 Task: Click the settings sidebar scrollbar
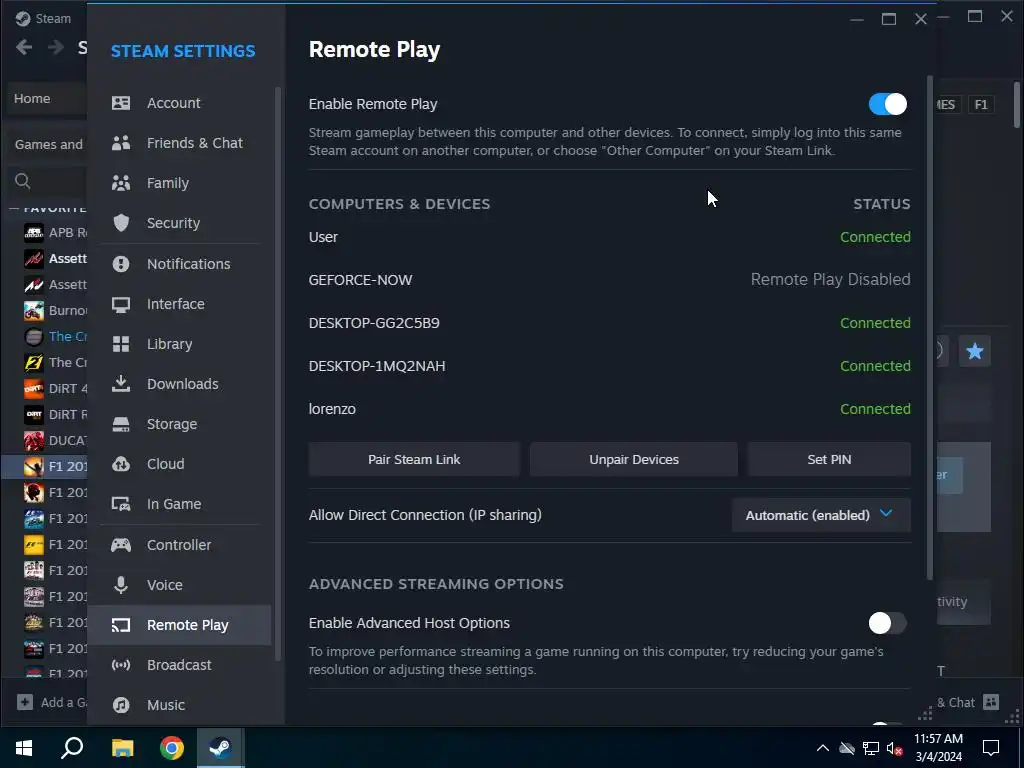click(x=278, y=372)
